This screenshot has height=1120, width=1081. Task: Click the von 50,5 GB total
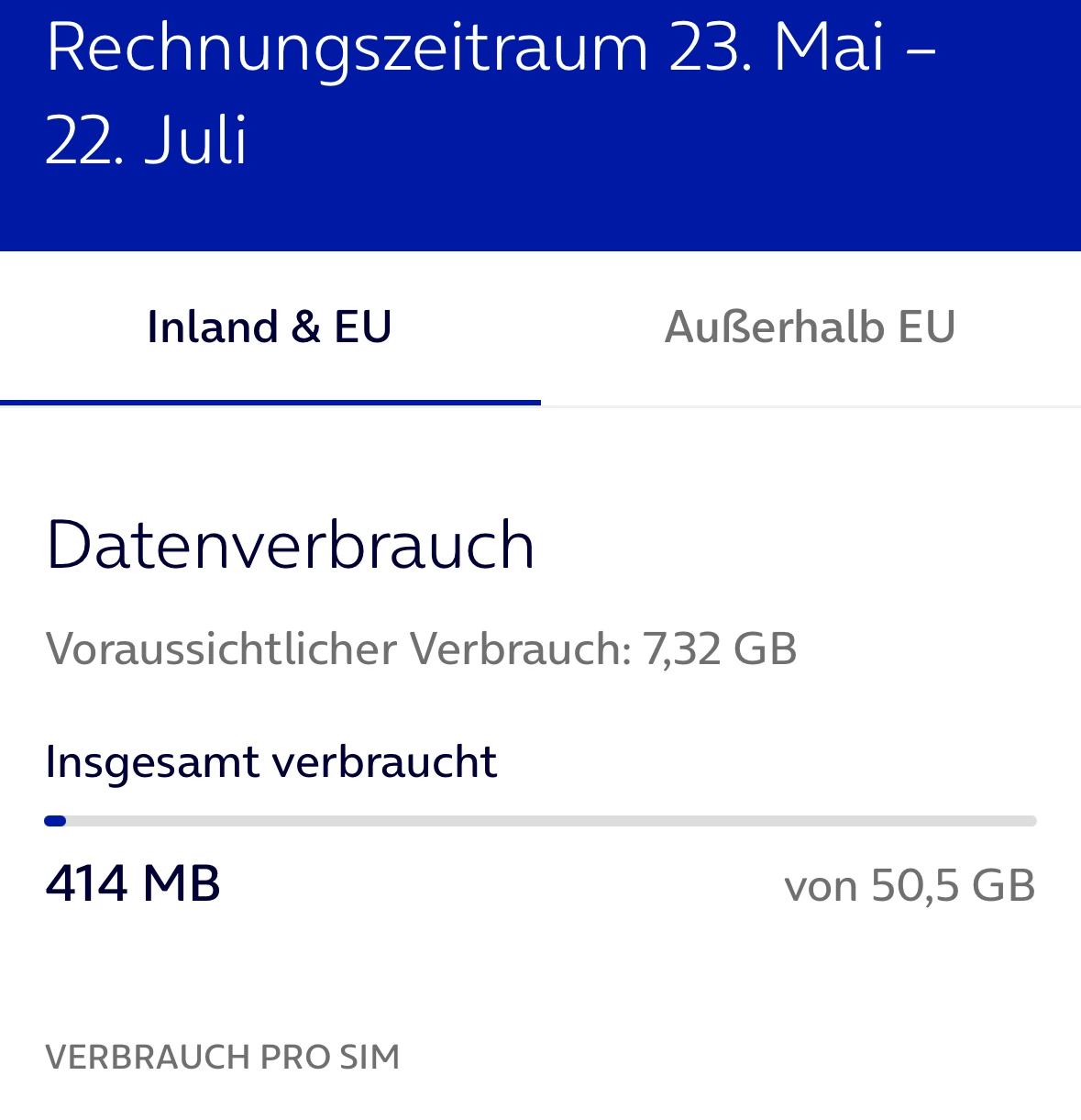(x=910, y=885)
